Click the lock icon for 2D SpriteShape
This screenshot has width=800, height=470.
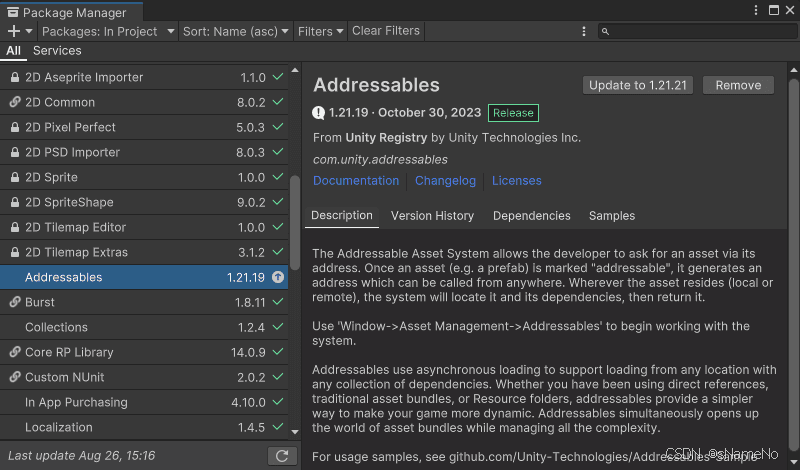[15, 202]
